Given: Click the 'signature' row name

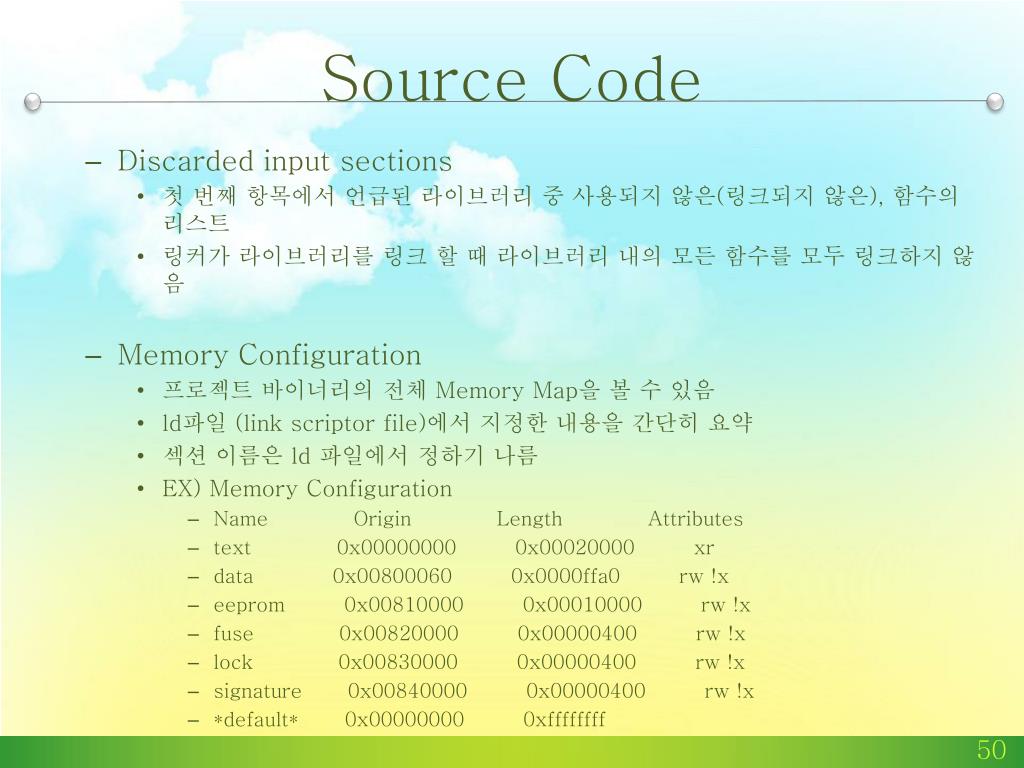Looking at the screenshot, I should point(257,692).
